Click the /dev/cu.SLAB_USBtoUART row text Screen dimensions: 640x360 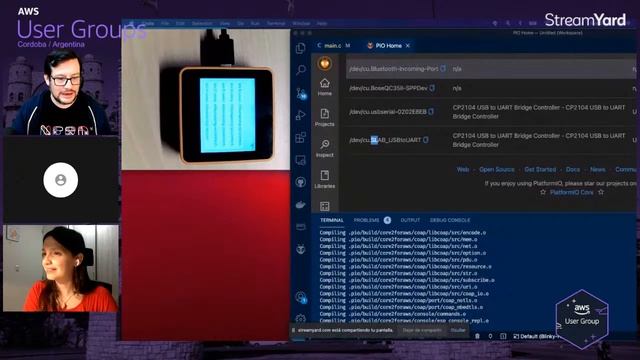point(385,140)
